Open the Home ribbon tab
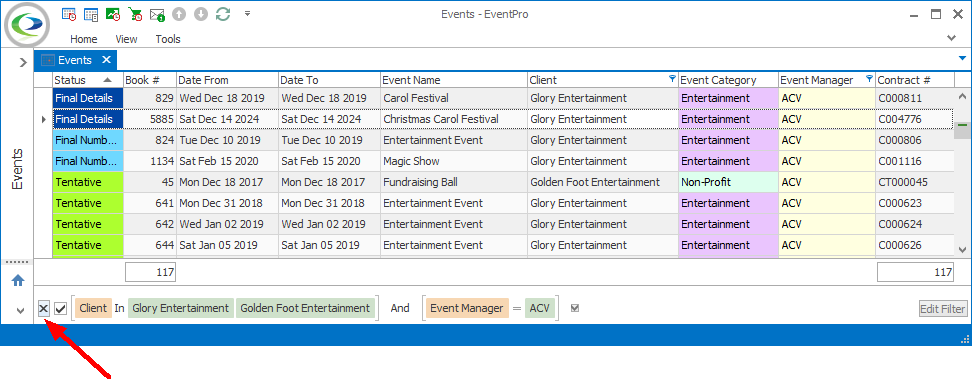Screen dimensions: 972x379 click(x=84, y=39)
